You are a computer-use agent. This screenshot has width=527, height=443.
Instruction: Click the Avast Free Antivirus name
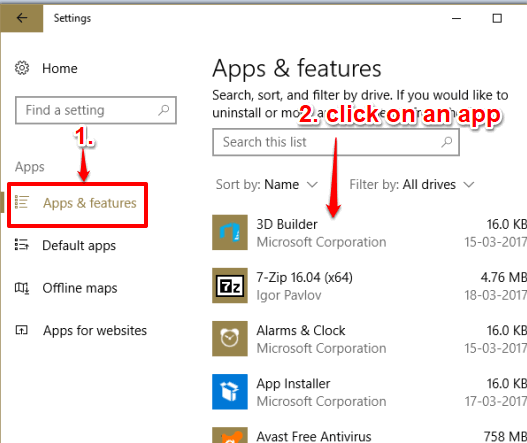coord(314,436)
